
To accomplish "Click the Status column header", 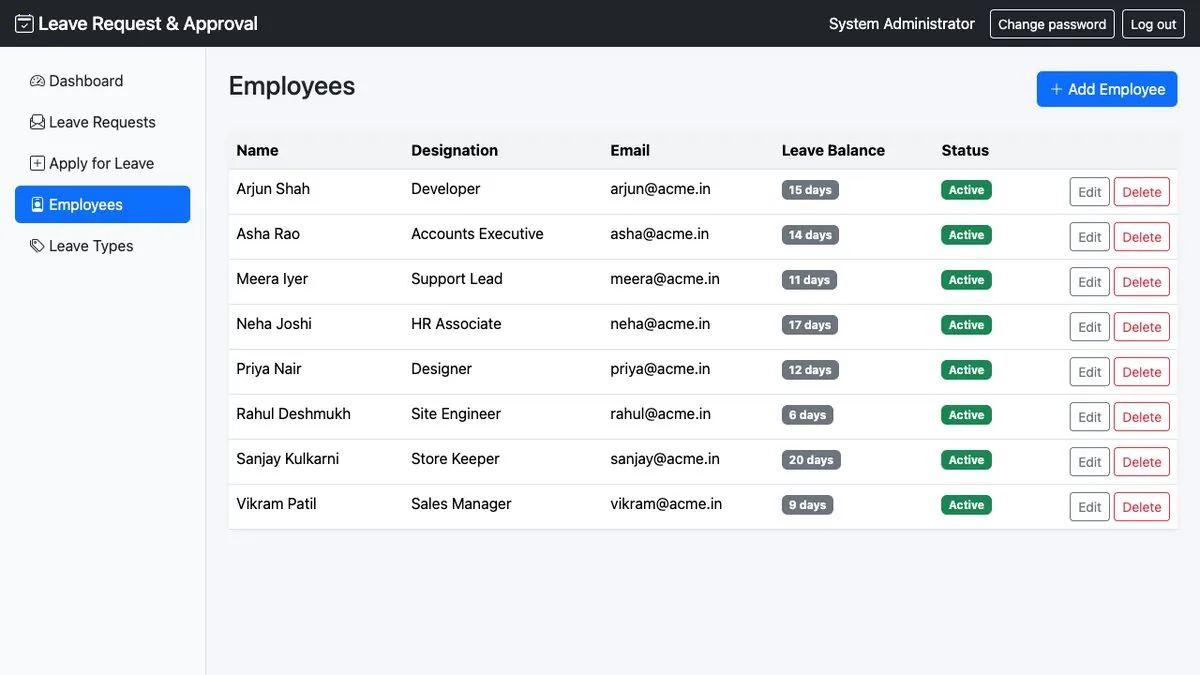I will pyautogui.click(x=965, y=150).
